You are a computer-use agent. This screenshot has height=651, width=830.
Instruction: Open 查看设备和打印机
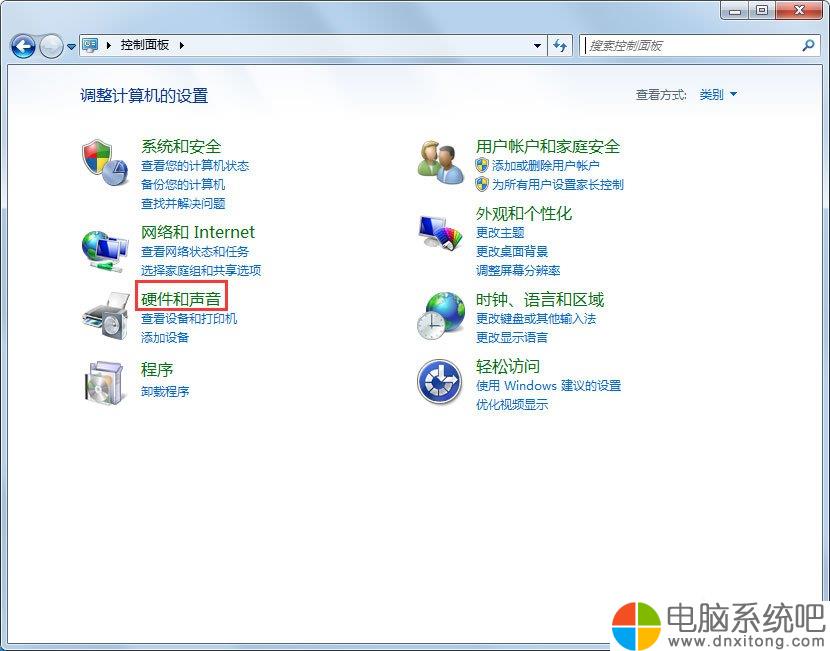pyautogui.click(x=189, y=319)
